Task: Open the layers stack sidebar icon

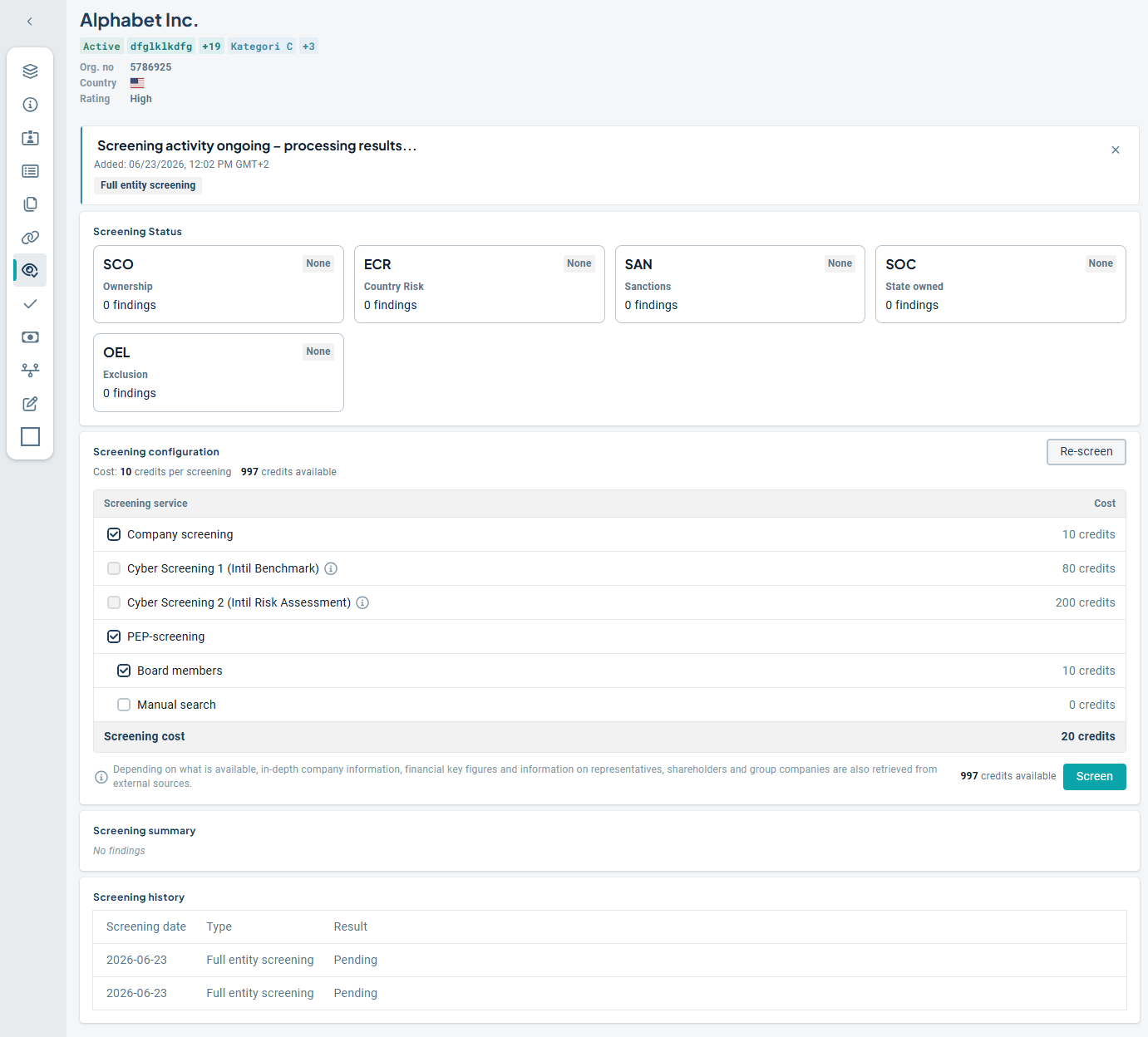Action: click(x=30, y=71)
